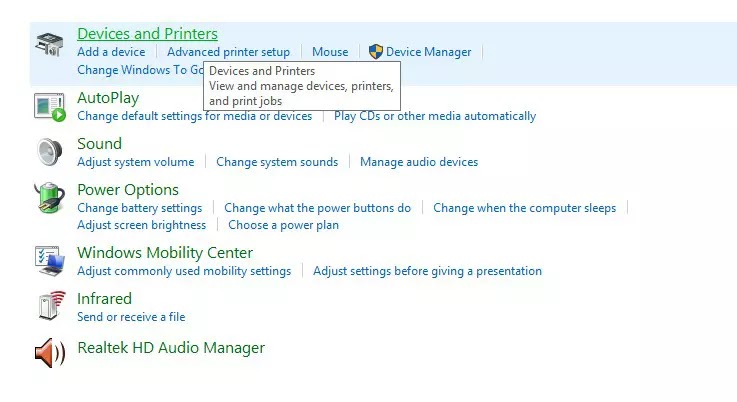
Task: Click Adjust system volume
Action: point(135,162)
